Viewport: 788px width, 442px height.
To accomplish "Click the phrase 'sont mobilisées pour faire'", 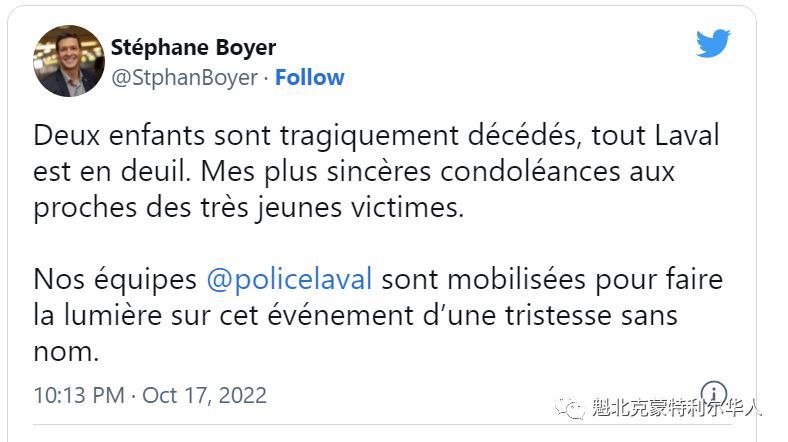I will click(x=552, y=279).
